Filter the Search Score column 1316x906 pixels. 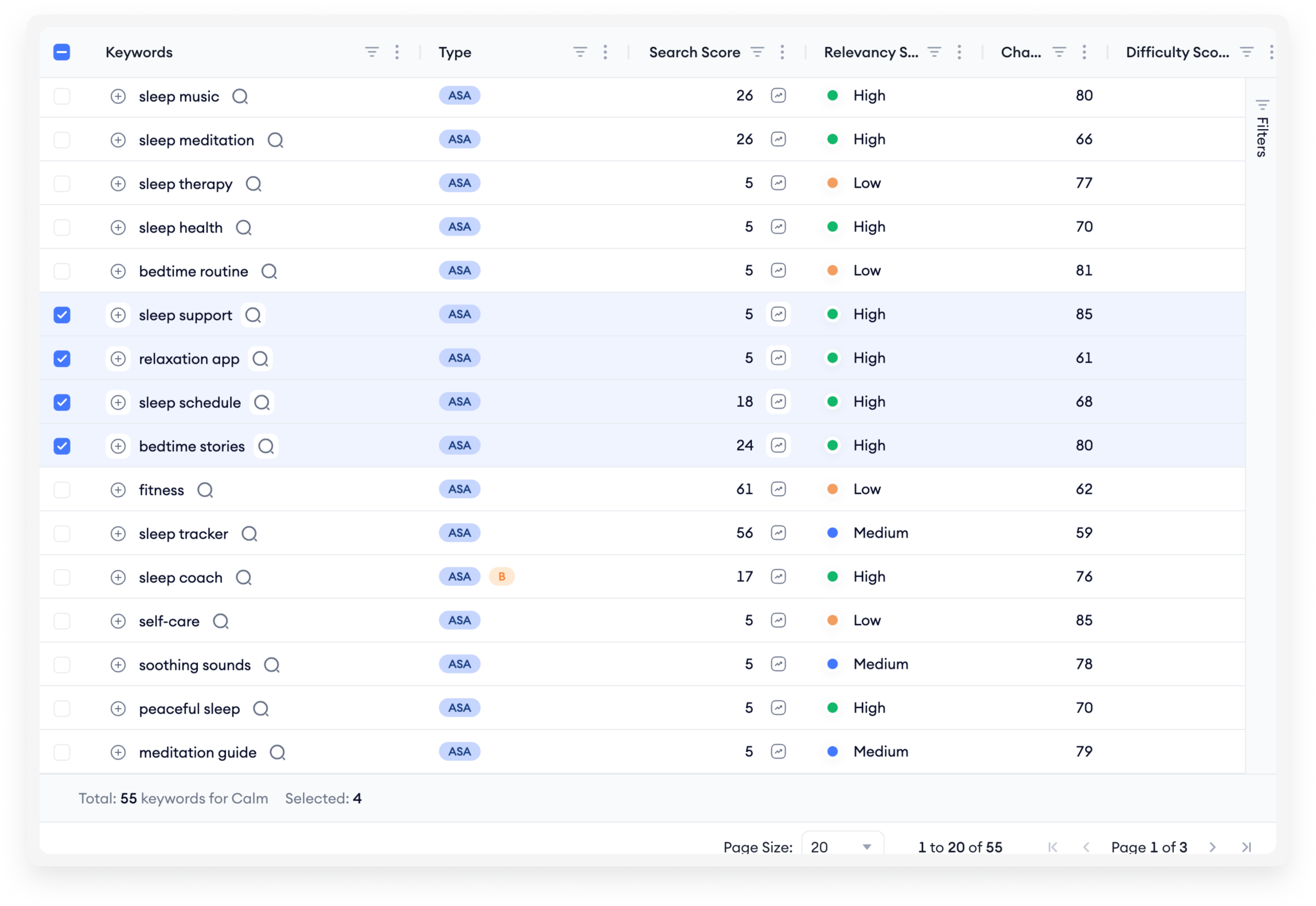757,52
